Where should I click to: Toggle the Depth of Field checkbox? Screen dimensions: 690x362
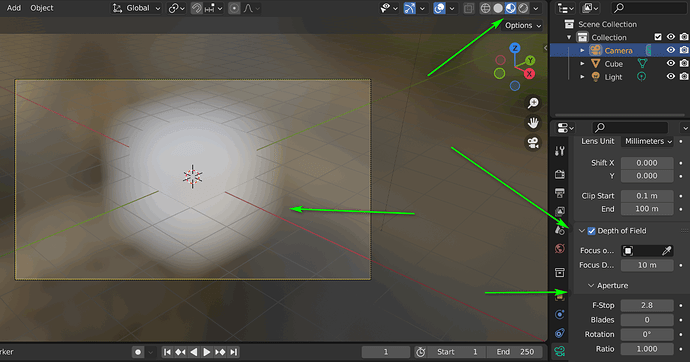[x=591, y=231]
